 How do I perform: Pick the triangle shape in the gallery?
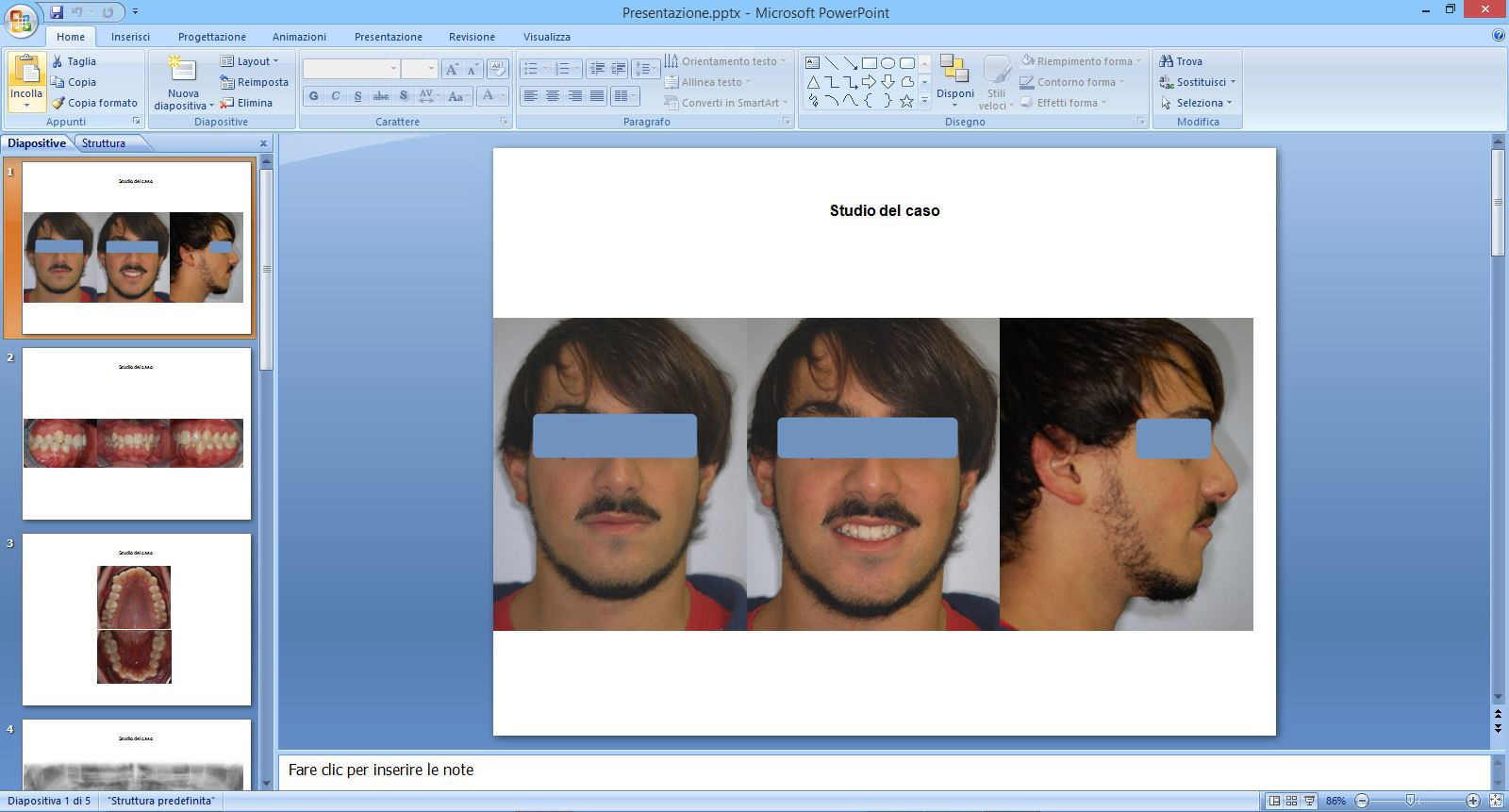coord(813,82)
